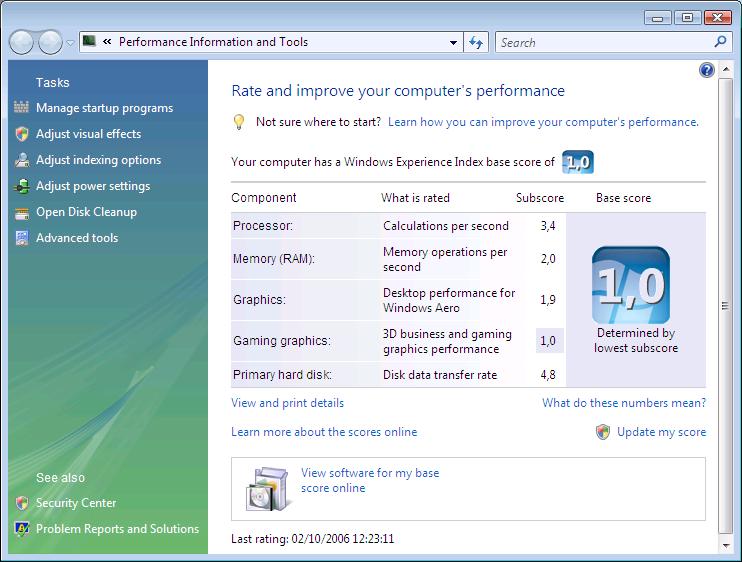Click What do these numbers mean link
Viewport: 742px width, 562px height.
624,403
